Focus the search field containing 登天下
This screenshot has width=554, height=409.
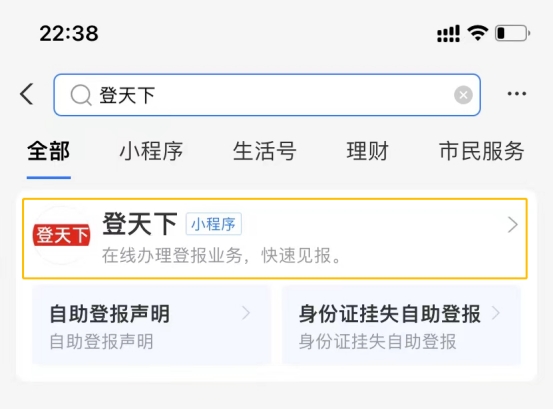267,95
